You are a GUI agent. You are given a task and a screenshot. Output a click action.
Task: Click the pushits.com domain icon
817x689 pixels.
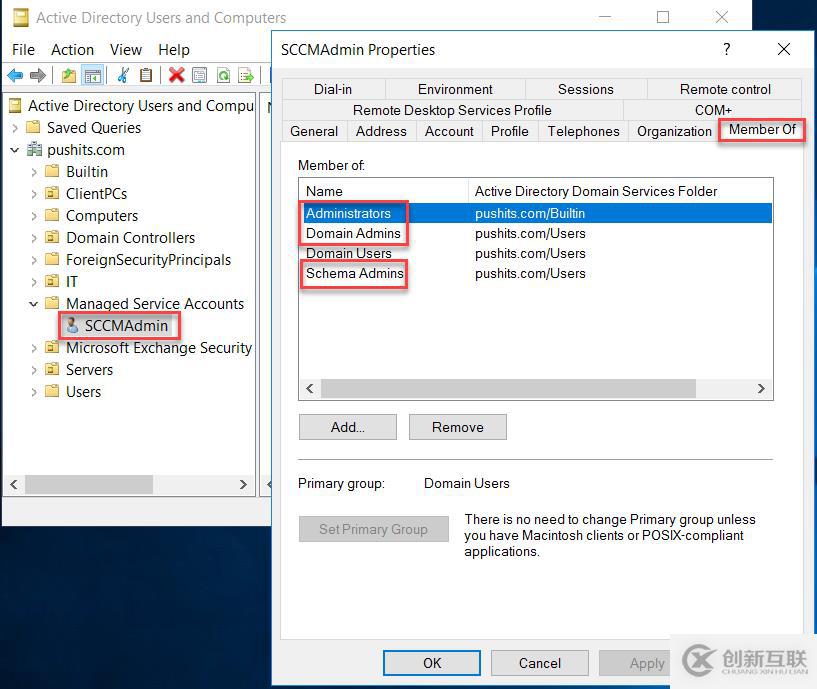tap(34, 150)
